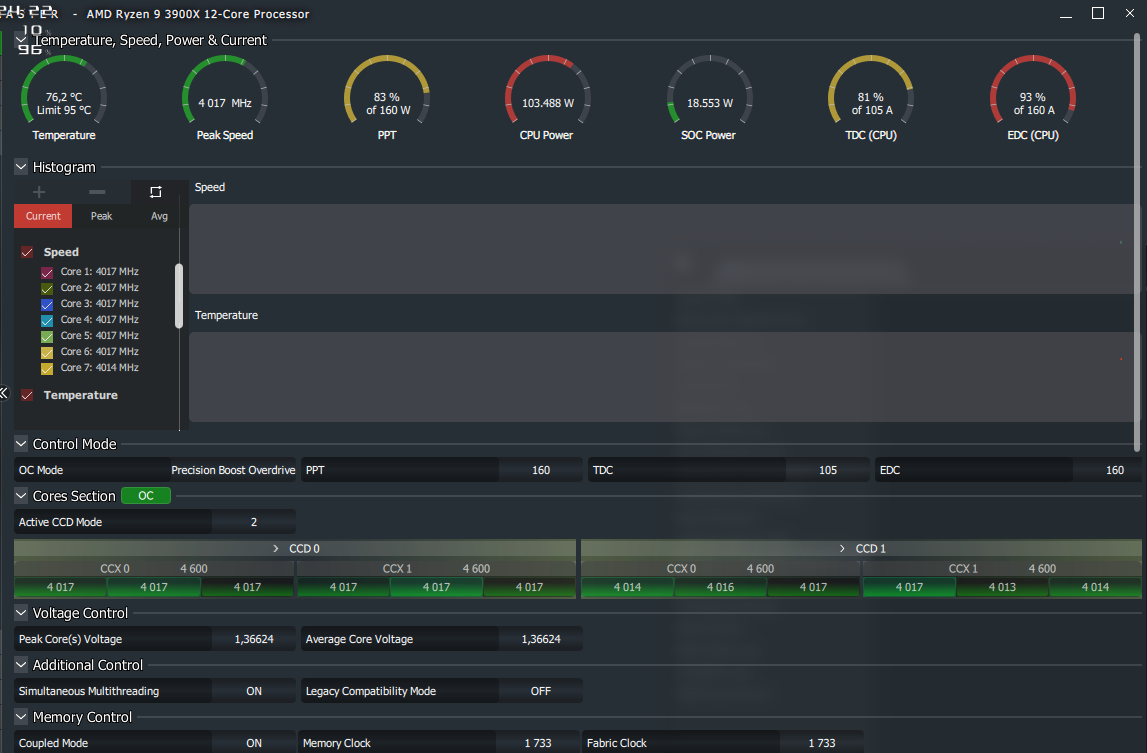Expand the CCD 1 chevron
The image size is (1147, 753).
pyautogui.click(x=842, y=548)
